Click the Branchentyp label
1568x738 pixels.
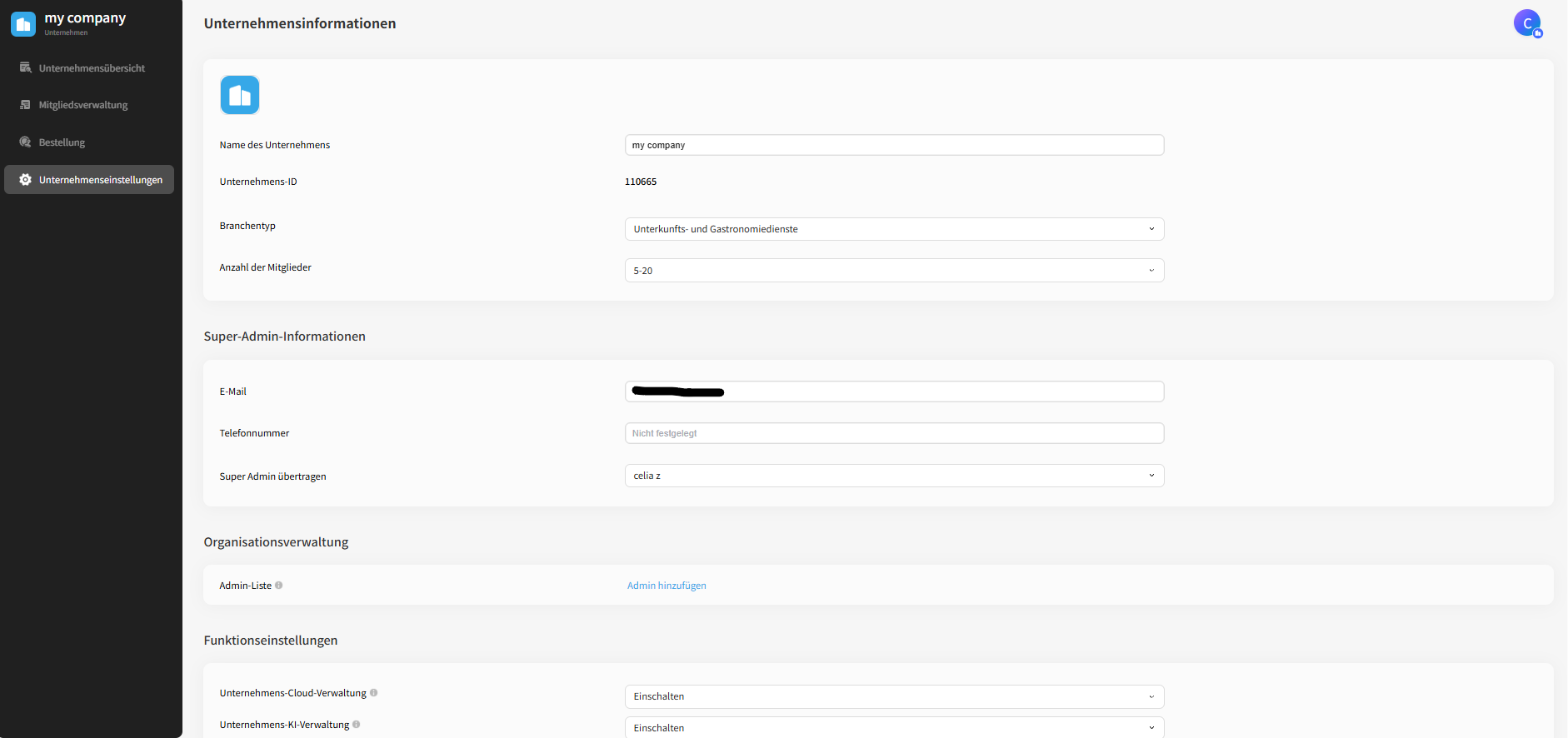click(x=247, y=226)
